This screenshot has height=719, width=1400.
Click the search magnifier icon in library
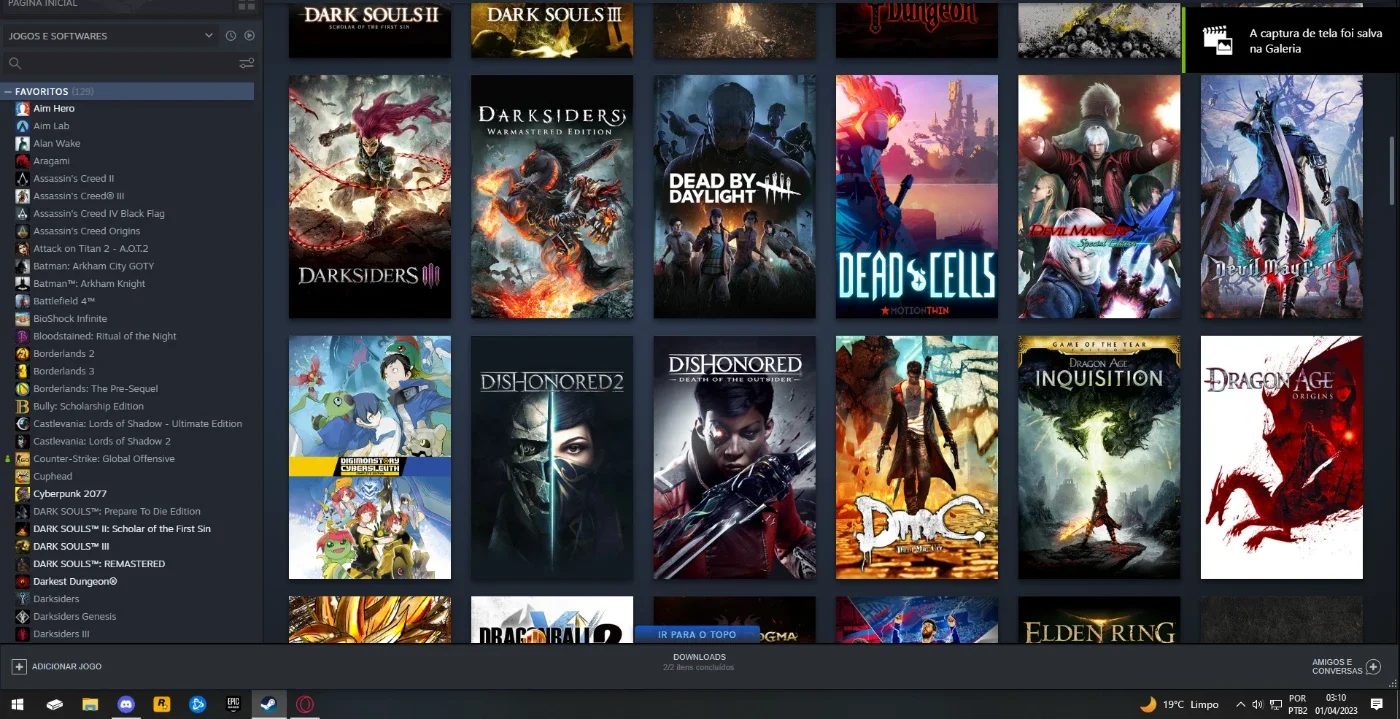point(15,64)
